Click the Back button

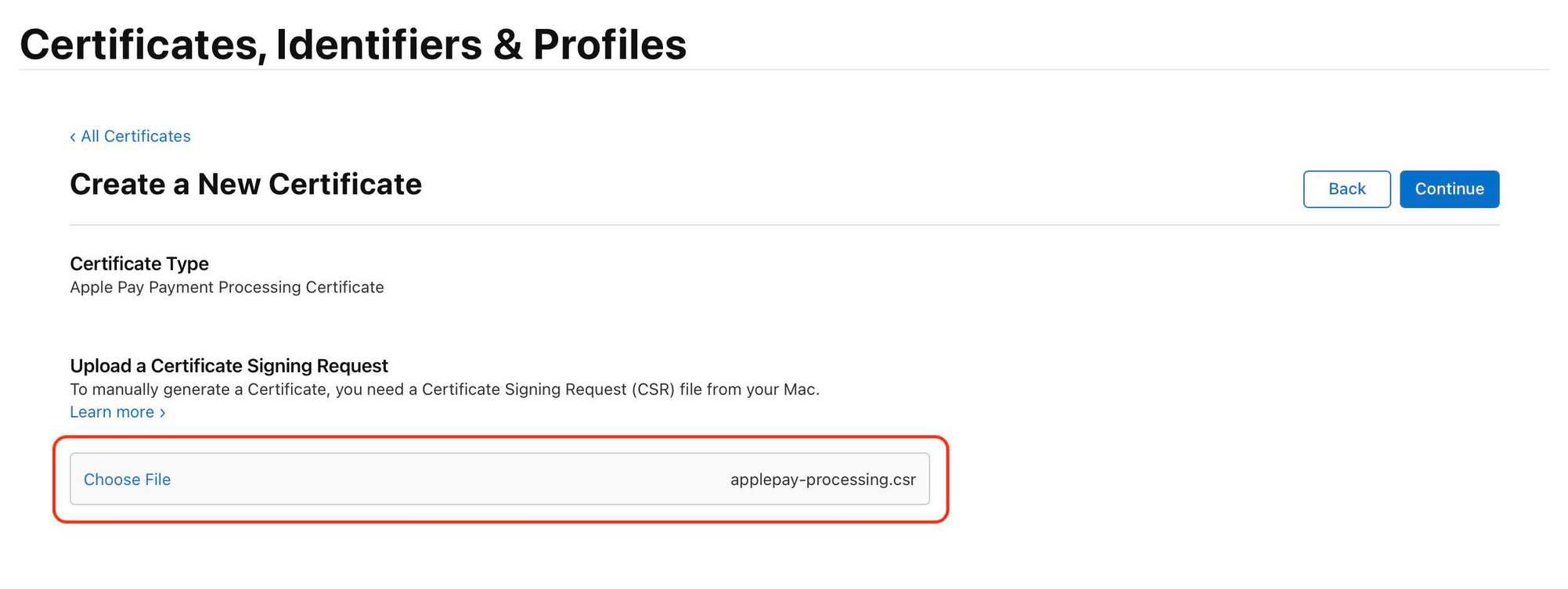coord(1346,189)
